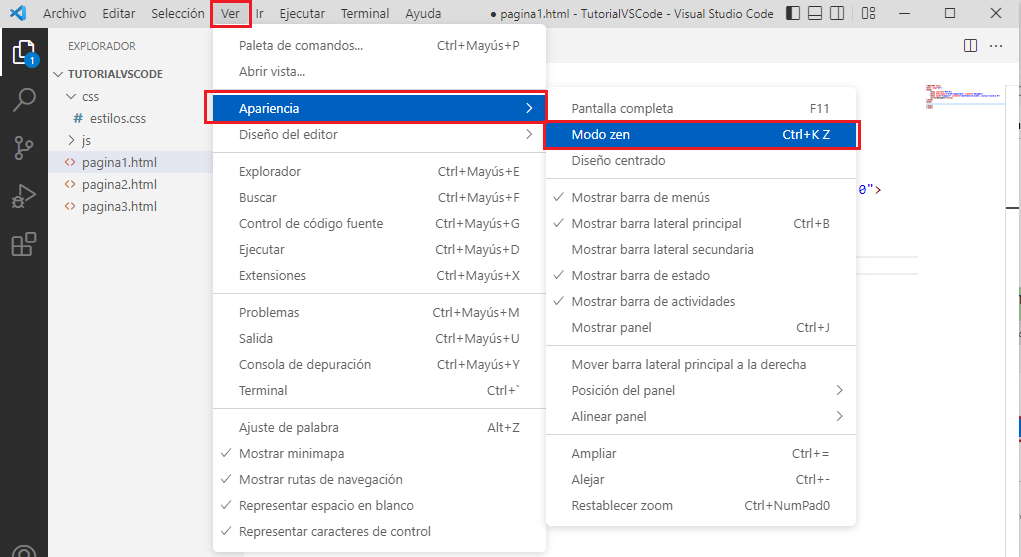Select Buscar in Ver menu
The image size is (1021, 557).
(379, 197)
